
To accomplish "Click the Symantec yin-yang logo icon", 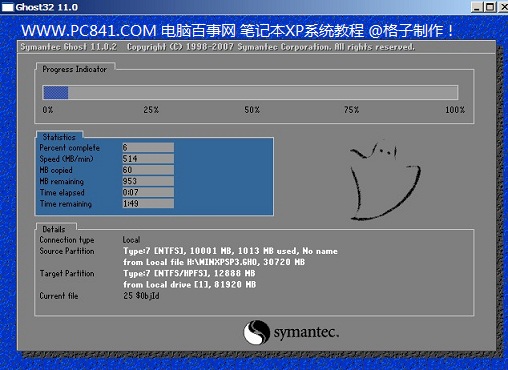I will pyautogui.click(x=256, y=332).
